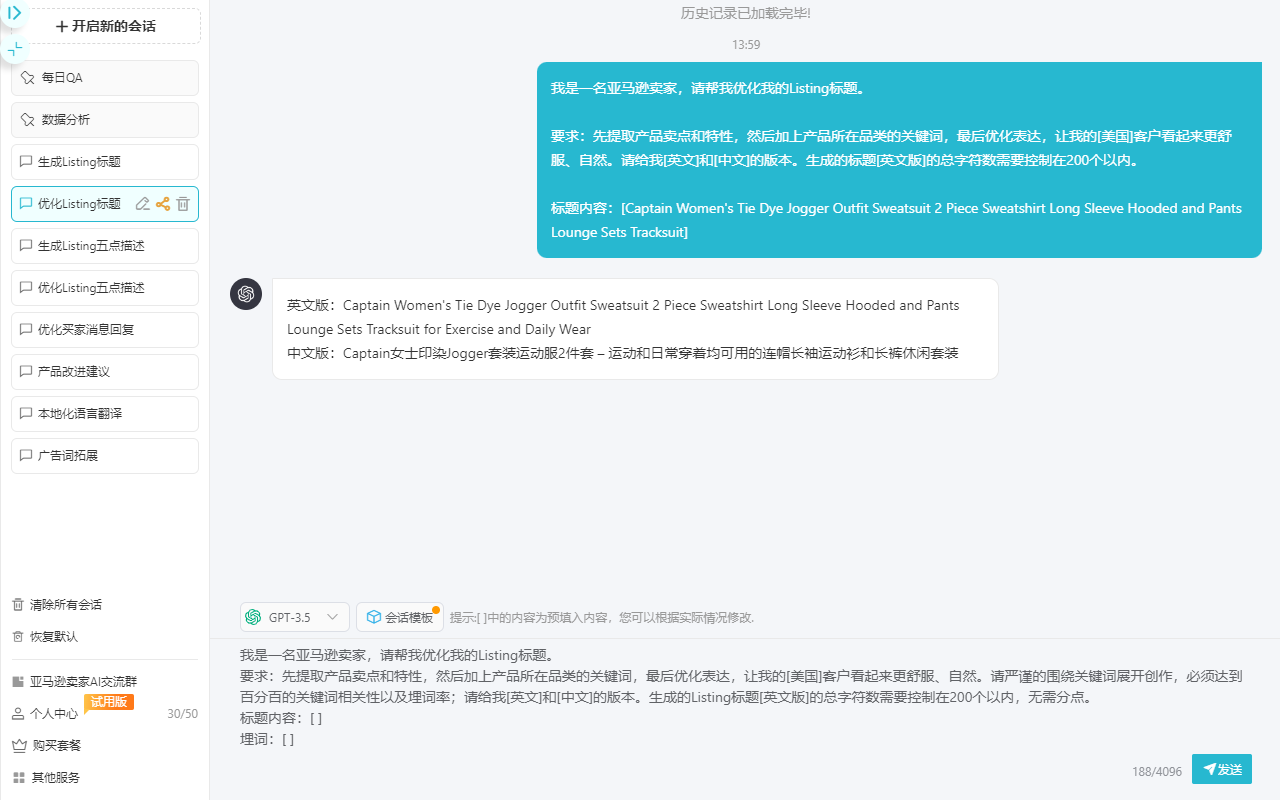1280x800 pixels.
Task: Edit the 优化Listing标题 conversation name with pencil icon
Action: tap(142, 203)
